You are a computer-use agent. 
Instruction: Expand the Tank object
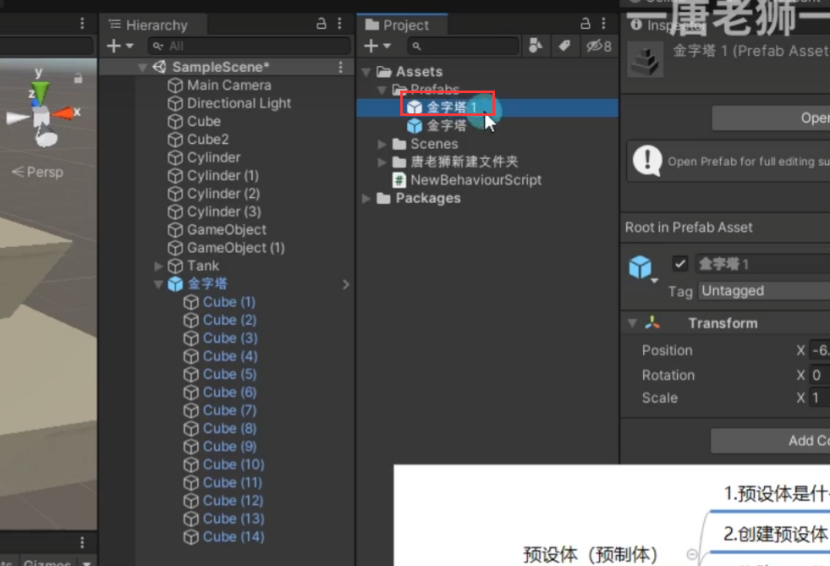click(x=158, y=266)
